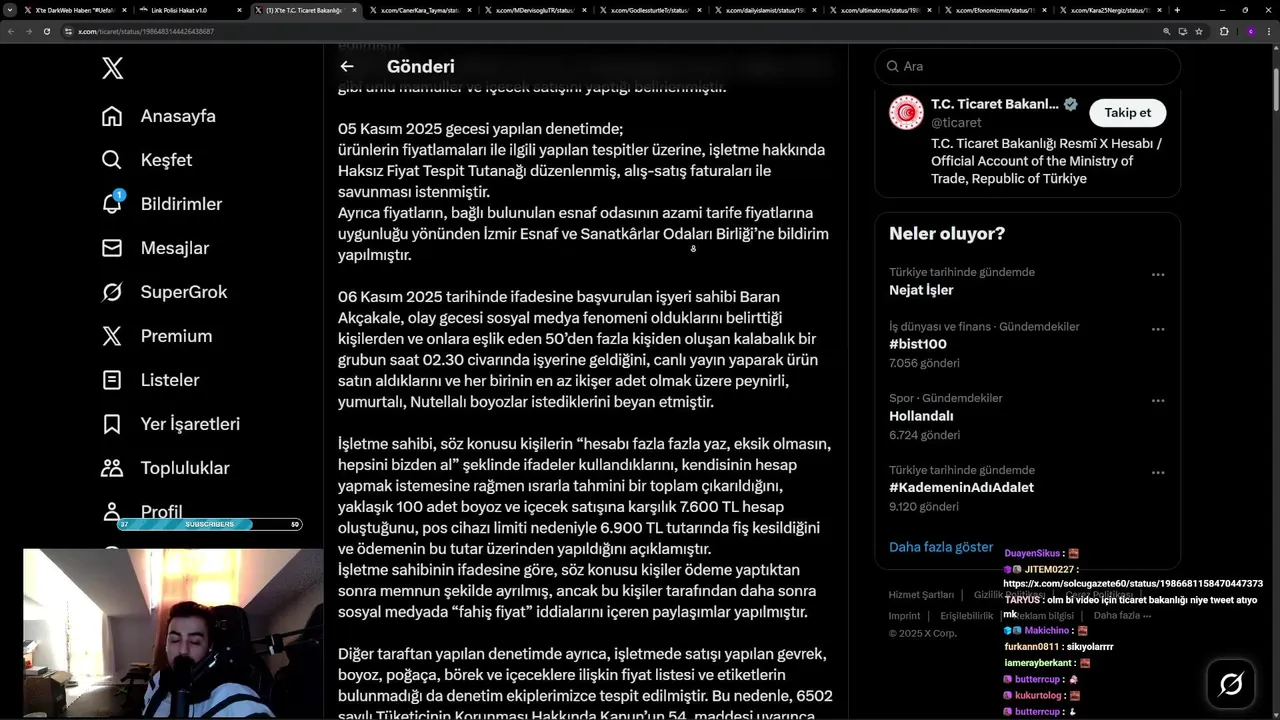
Task: Open Grok floating button
Action: click(1231, 684)
